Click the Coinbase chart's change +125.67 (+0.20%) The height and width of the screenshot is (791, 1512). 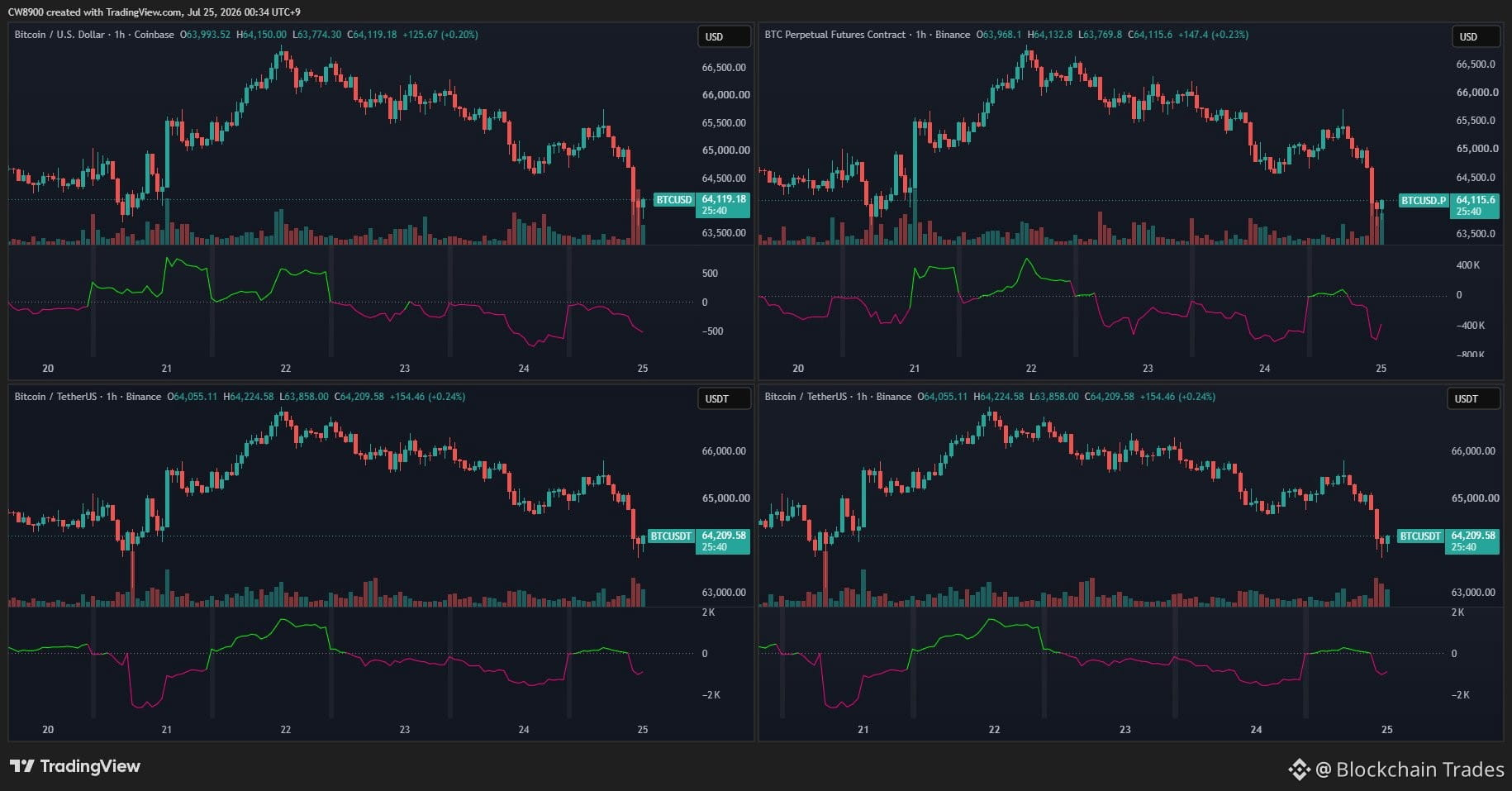click(440, 35)
